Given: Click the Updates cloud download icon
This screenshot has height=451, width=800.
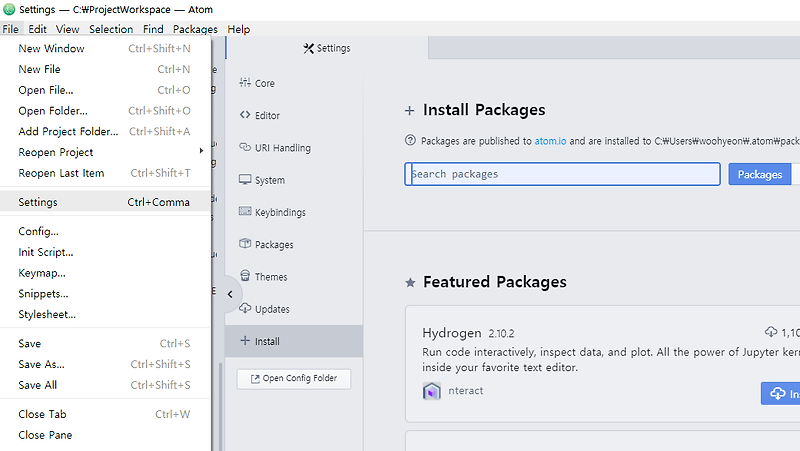Looking at the screenshot, I should [245, 309].
